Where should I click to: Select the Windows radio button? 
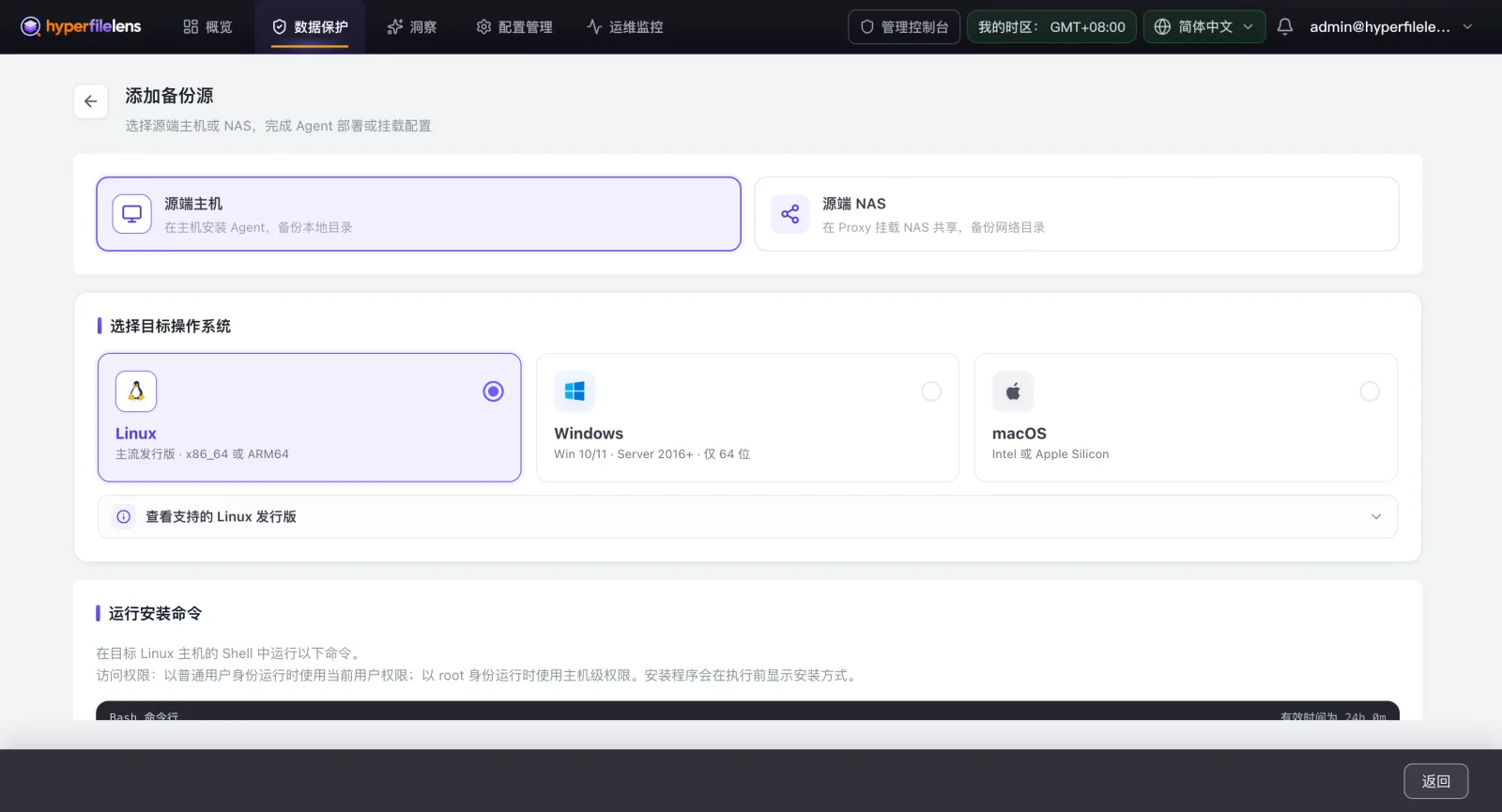pyautogui.click(x=931, y=391)
